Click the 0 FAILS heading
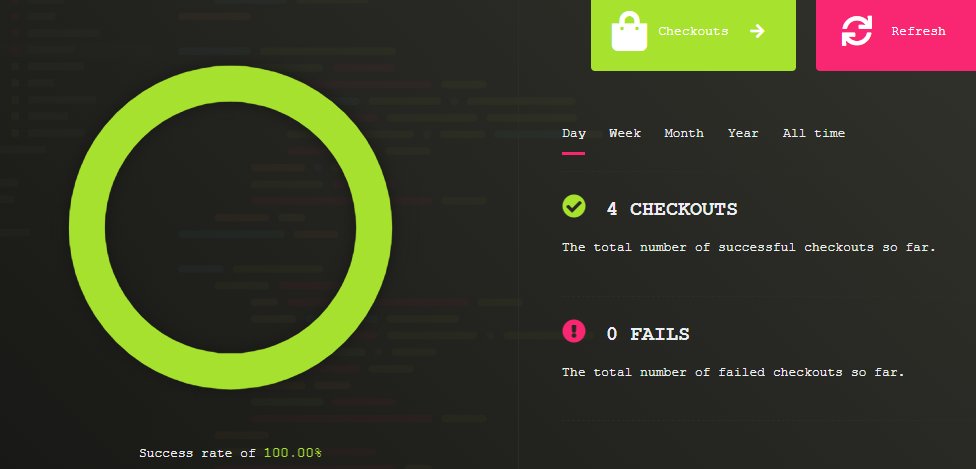This screenshot has height=469, width=976. click(x=648, y=334)
